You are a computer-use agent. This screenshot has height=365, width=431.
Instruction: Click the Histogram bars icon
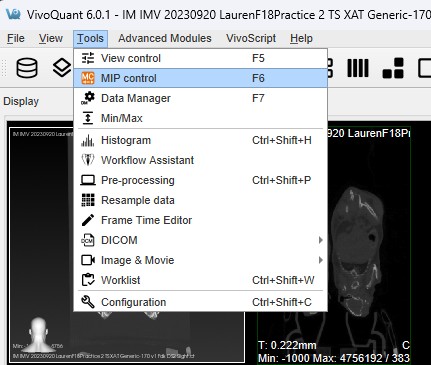(x=88, y=140)
